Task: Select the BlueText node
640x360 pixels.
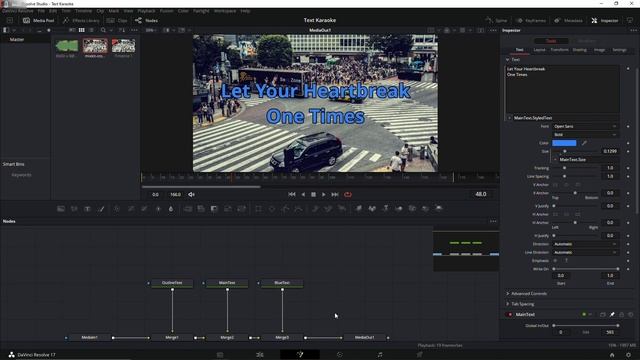Action: pyautogui.click(x=282, y=283)
